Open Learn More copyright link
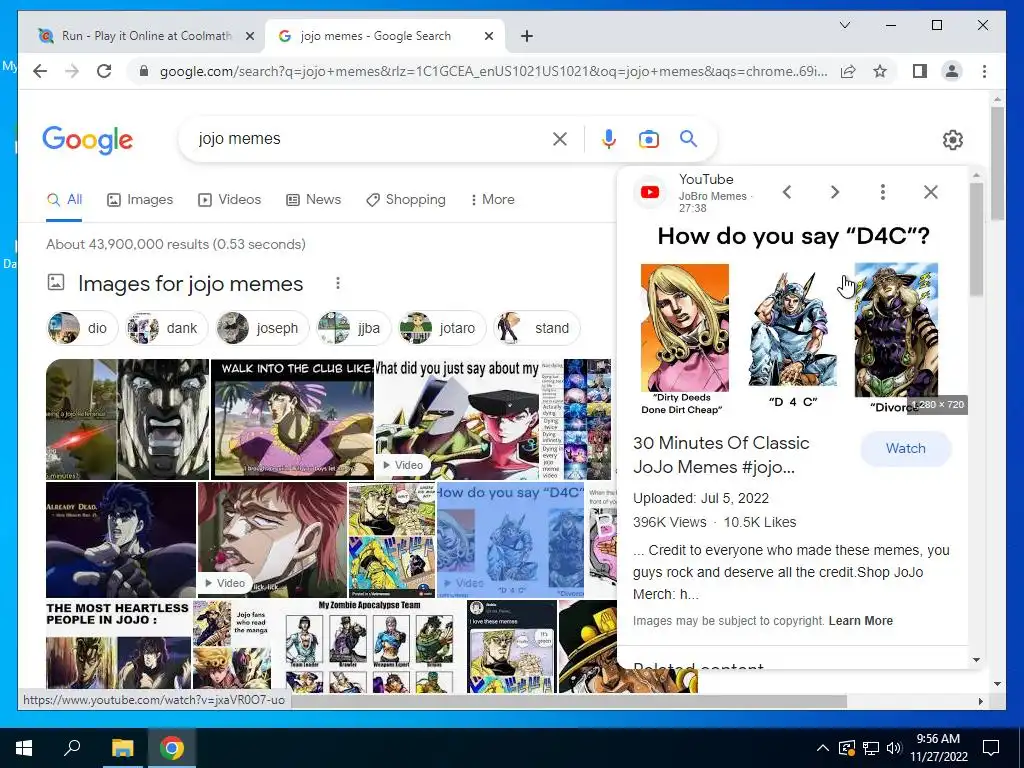Screen dimensions: 1024x768 point(861,620)
